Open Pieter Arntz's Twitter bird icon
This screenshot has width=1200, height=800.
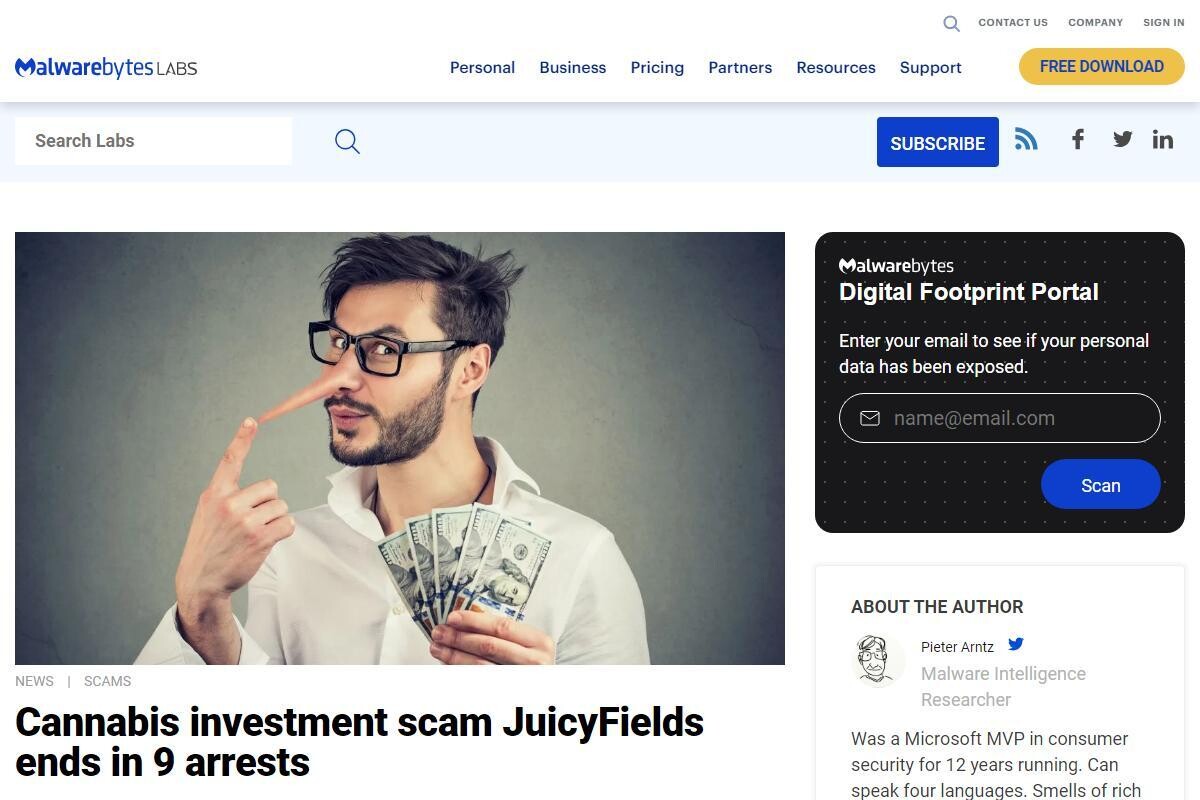tap(1016, 644)
